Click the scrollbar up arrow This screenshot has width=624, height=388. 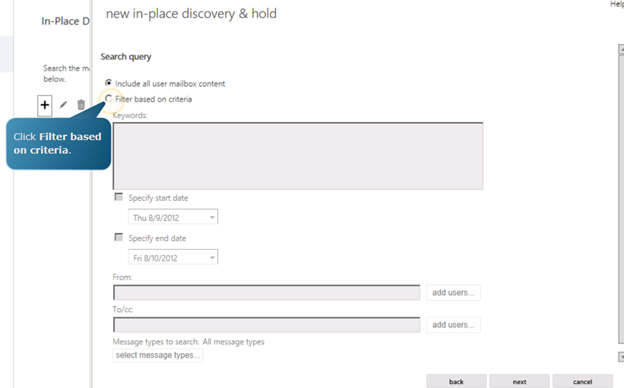[x=621, y=49]
